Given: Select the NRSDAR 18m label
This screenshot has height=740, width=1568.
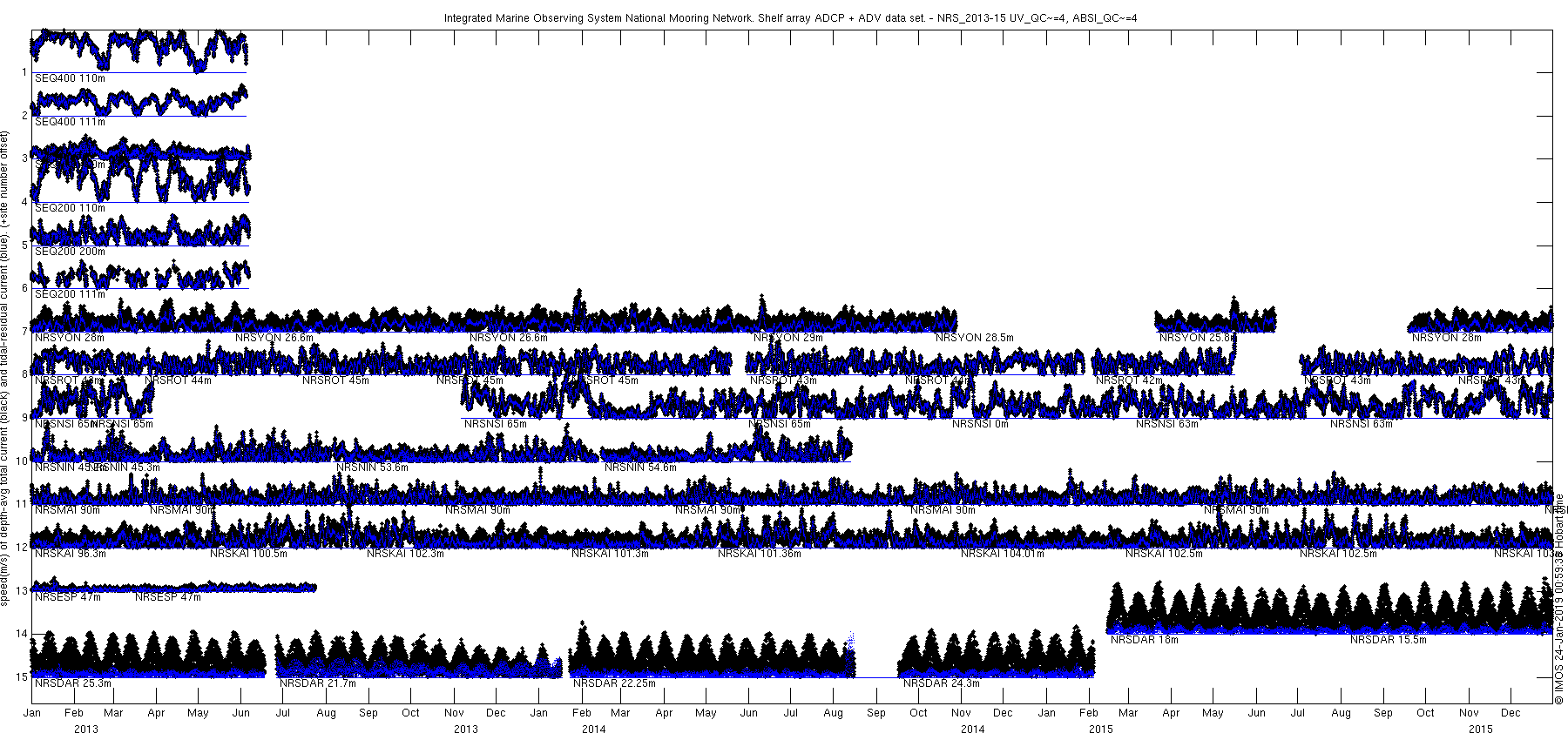Looking at the screenshot, I should pyautogui.click(x=1146, y=640).
